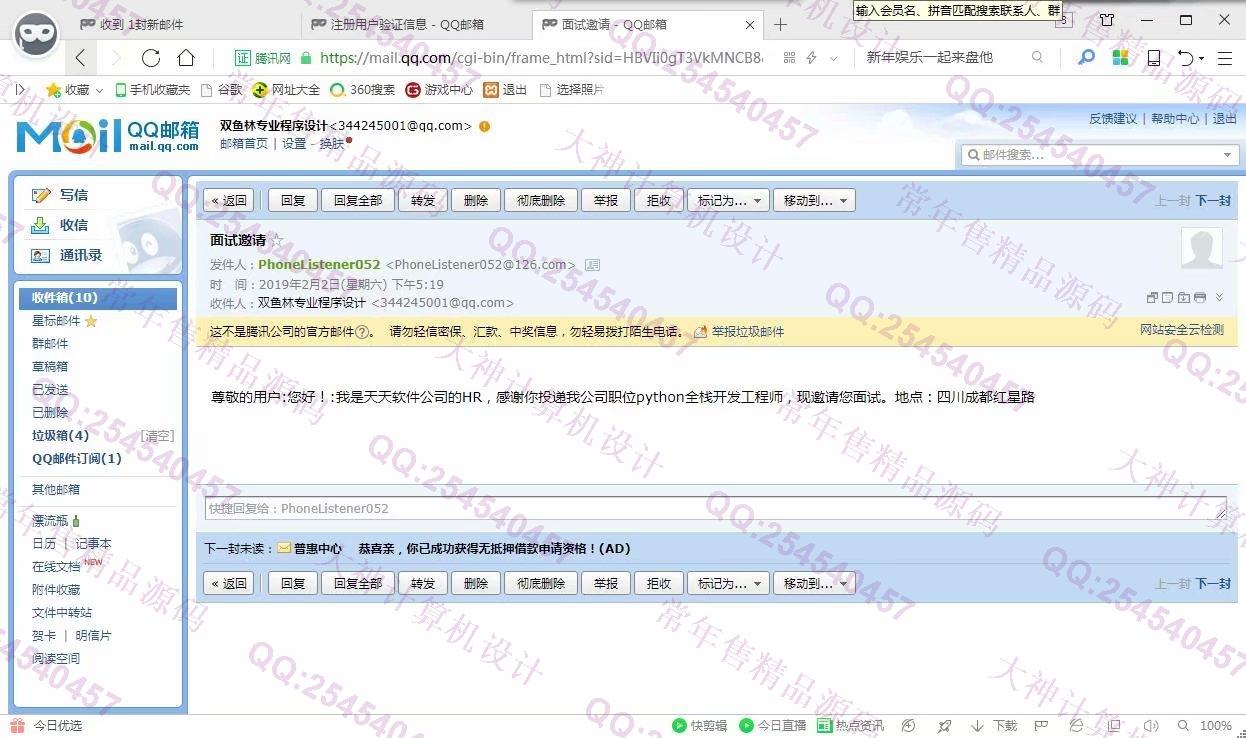Viewport: 1246px width, 738px height.
Task: Open 通讯录 contacts
Action: point(67,255)
